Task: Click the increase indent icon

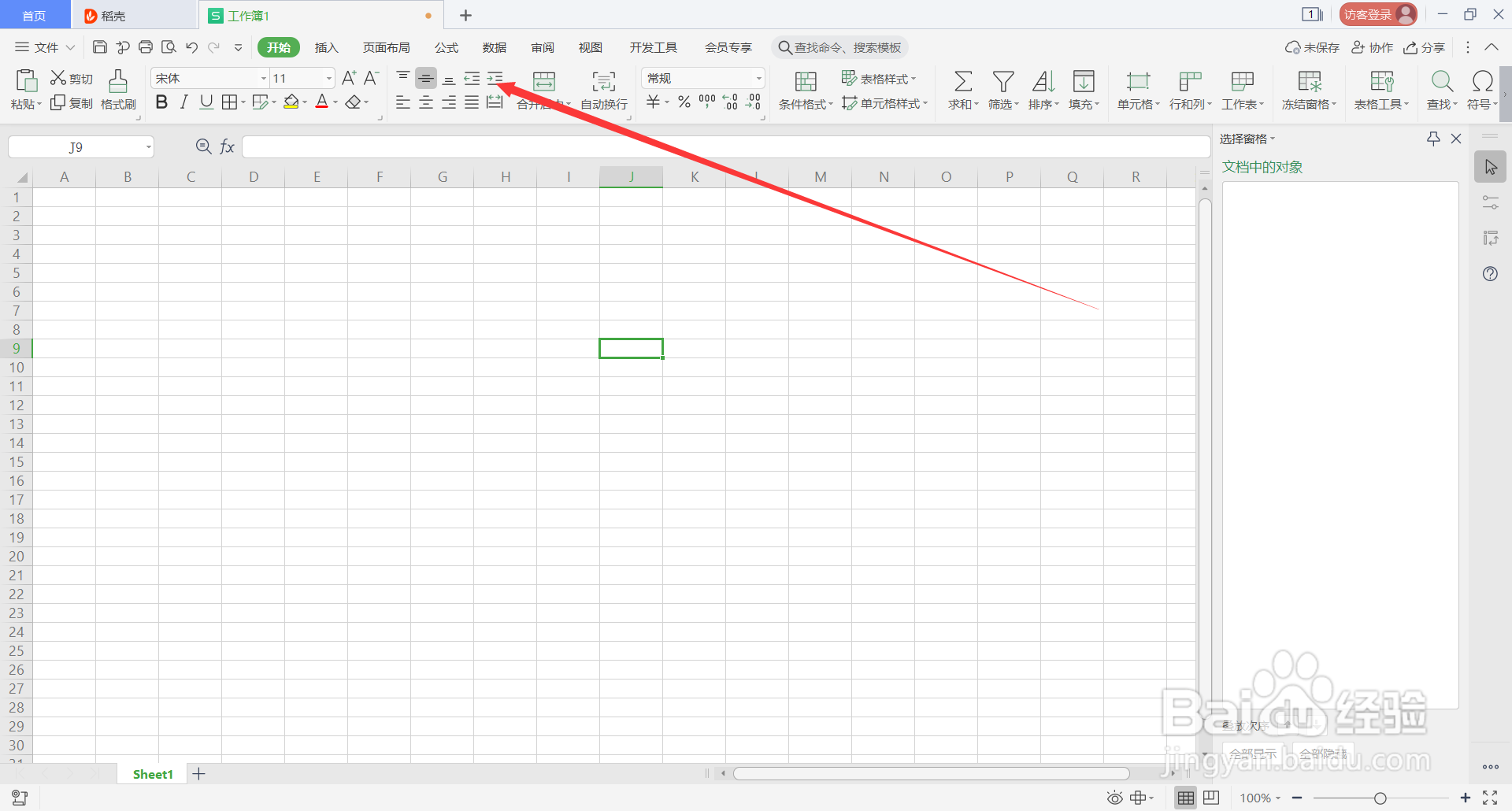Action: (x=495, y=78)
